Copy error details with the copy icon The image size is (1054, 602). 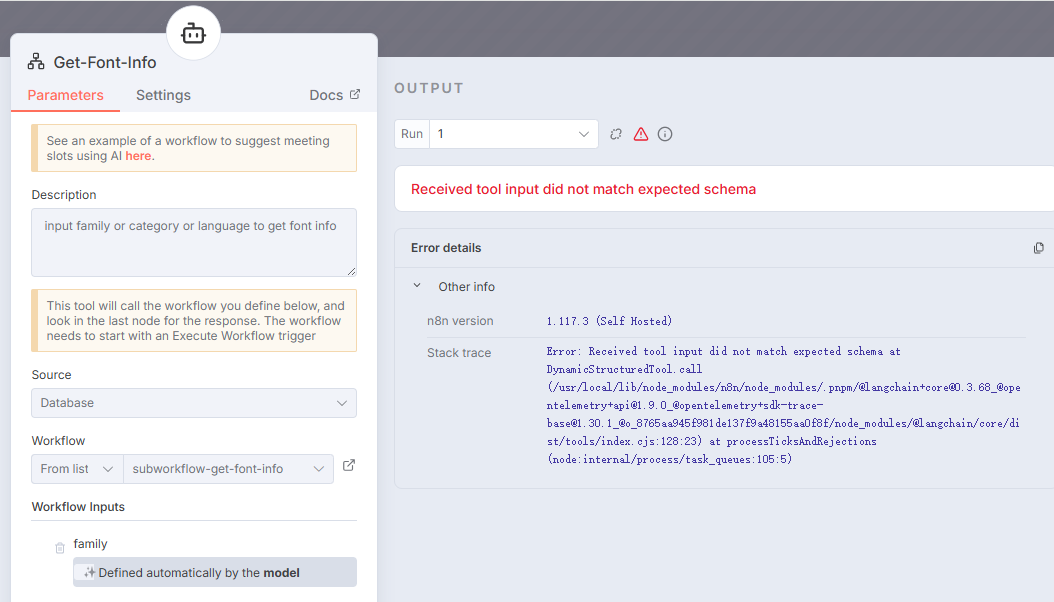[x=1038, y=248]
